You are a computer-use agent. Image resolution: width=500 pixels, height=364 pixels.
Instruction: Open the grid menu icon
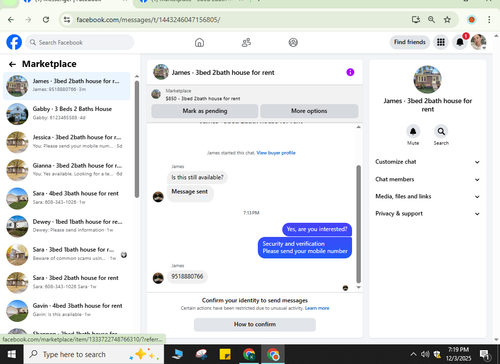click(441, 42)
